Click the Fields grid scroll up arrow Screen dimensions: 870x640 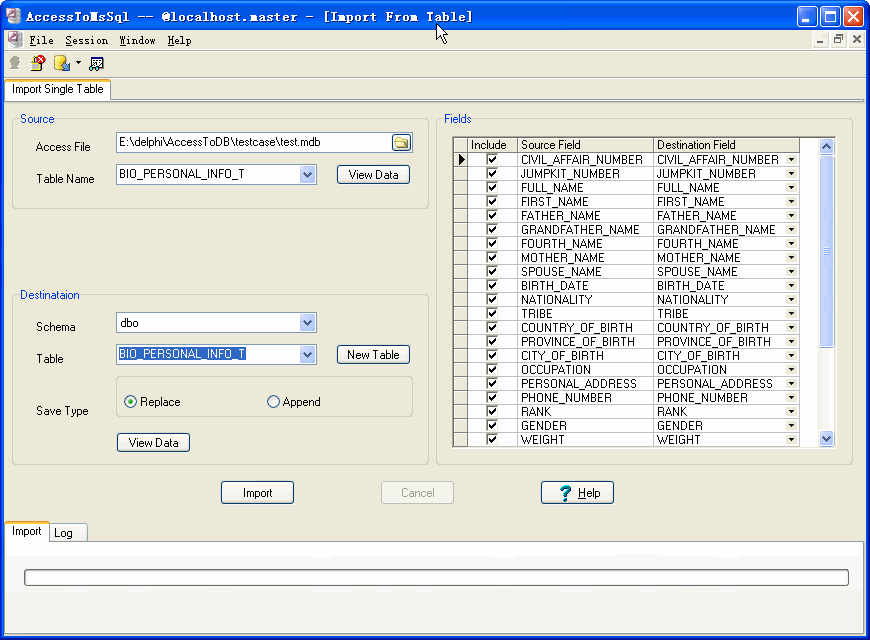coord(826,147)
